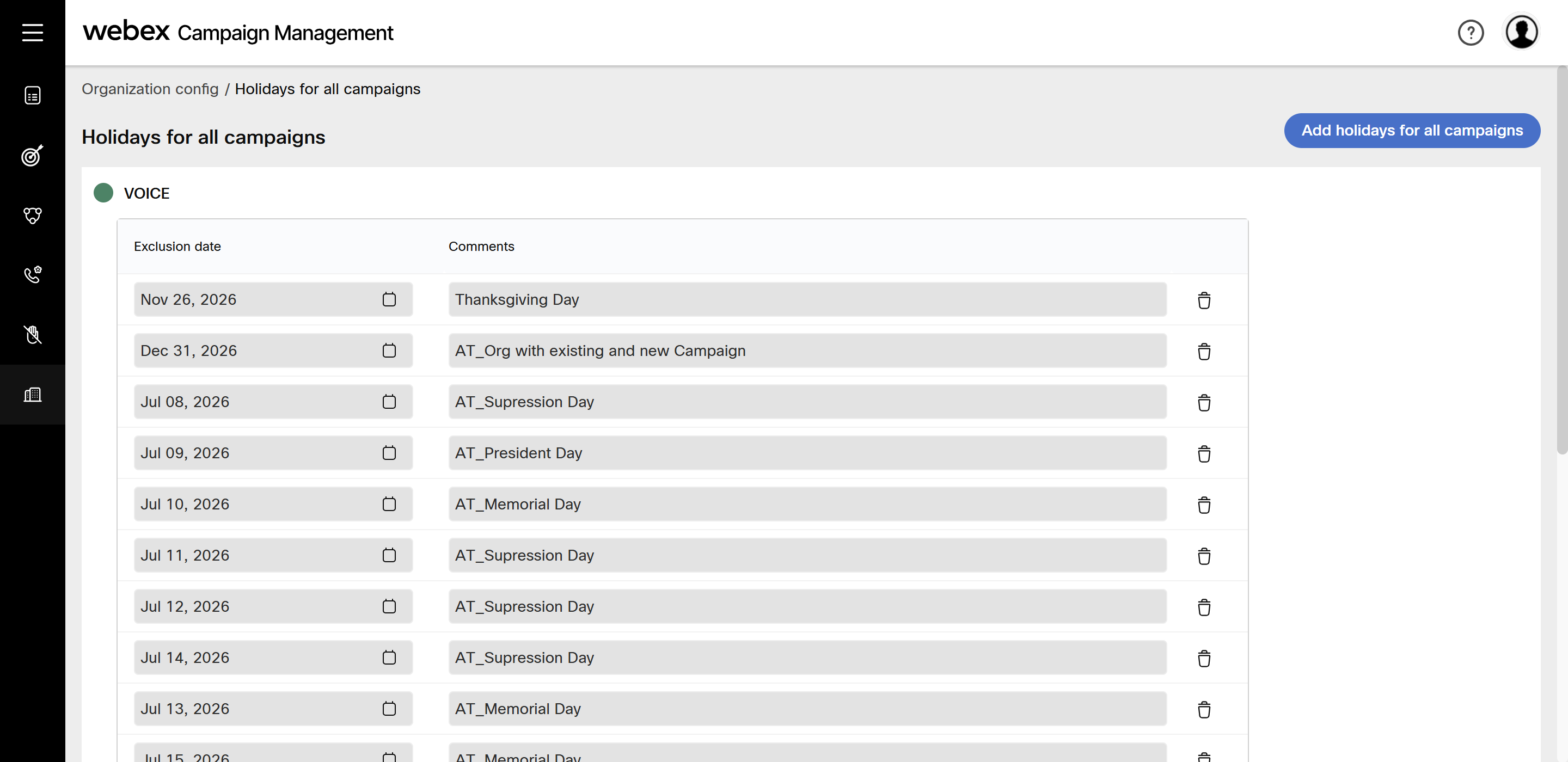
Task: Click Add holidays for all campaigns button
Action: tap(1412, 130)
